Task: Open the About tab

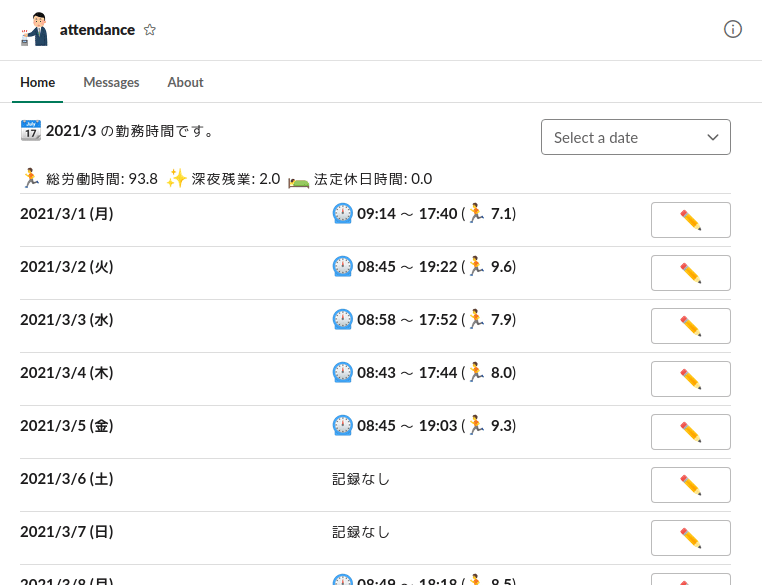Action: tap(185, 82)
